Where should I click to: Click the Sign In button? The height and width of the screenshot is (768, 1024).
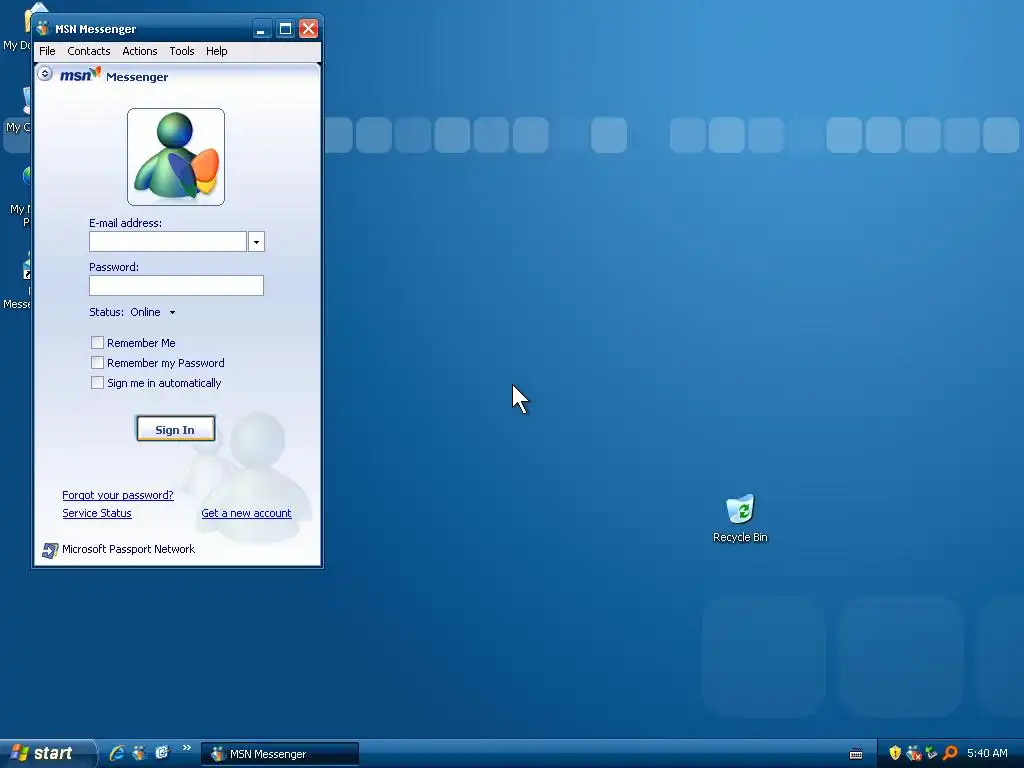(176, 429)
